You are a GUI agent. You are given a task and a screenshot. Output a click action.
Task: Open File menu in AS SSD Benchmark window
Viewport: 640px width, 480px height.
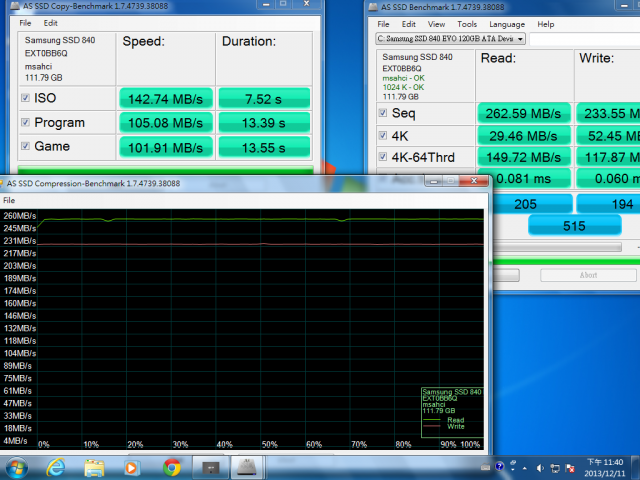[x=383, y=24]
